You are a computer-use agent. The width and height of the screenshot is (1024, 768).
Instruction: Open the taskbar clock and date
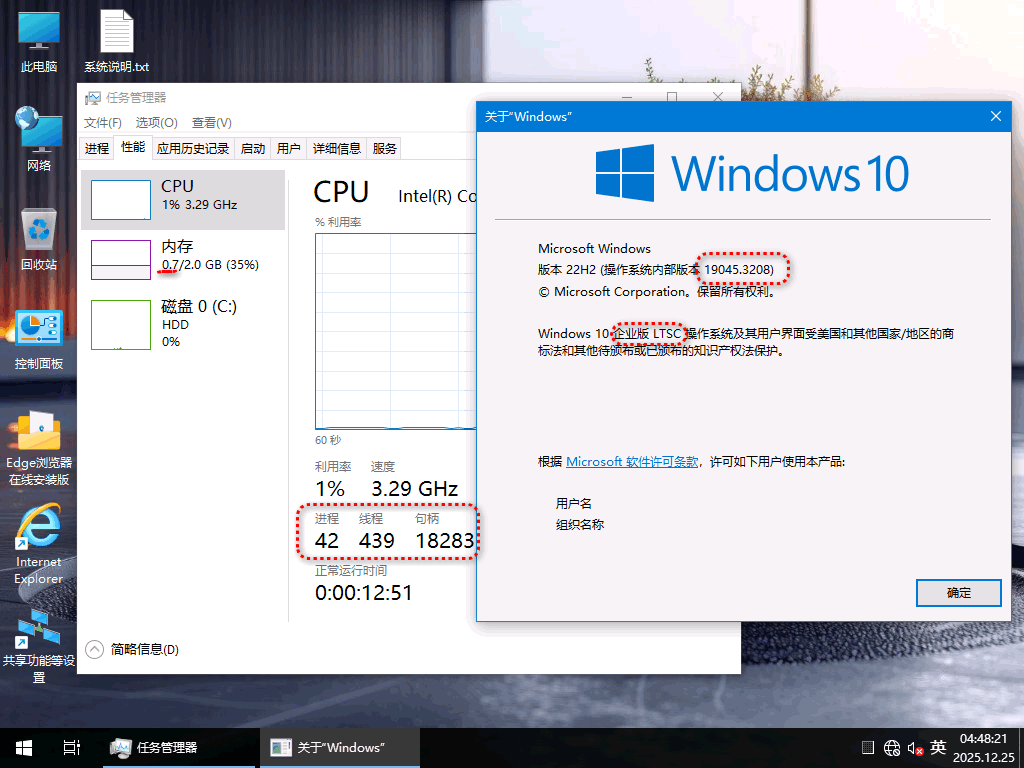984,748
